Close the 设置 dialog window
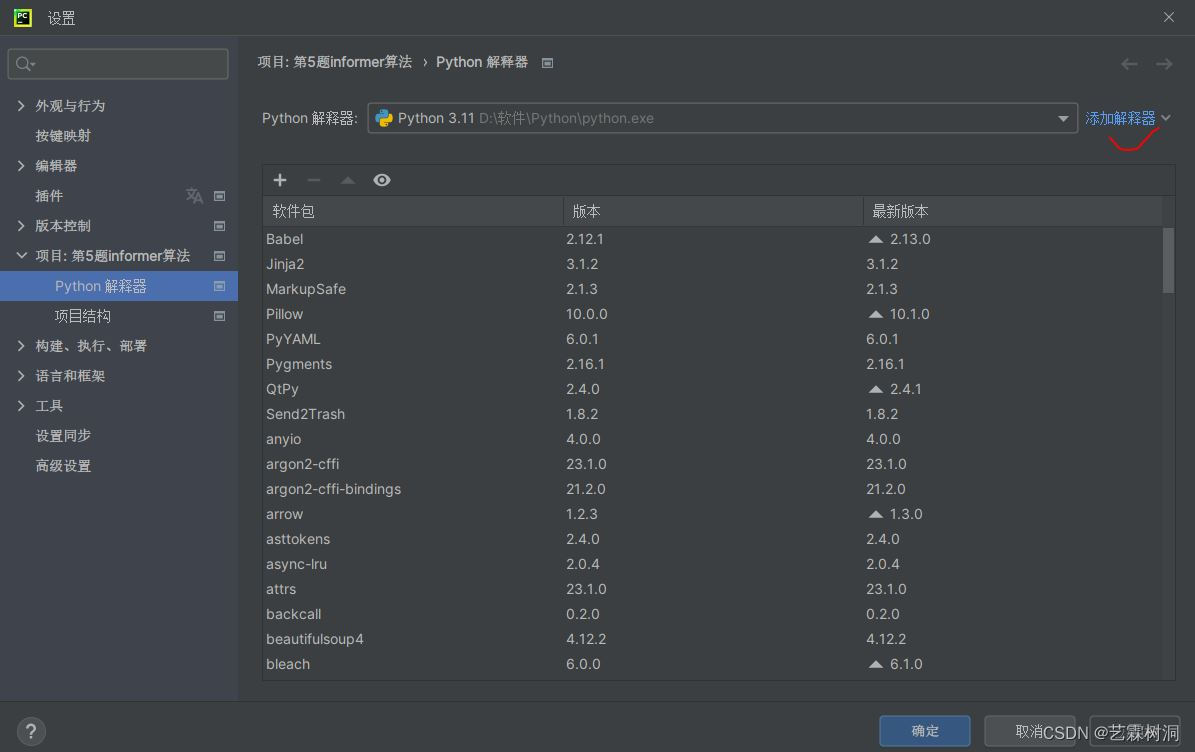 tap(1168, 17)
